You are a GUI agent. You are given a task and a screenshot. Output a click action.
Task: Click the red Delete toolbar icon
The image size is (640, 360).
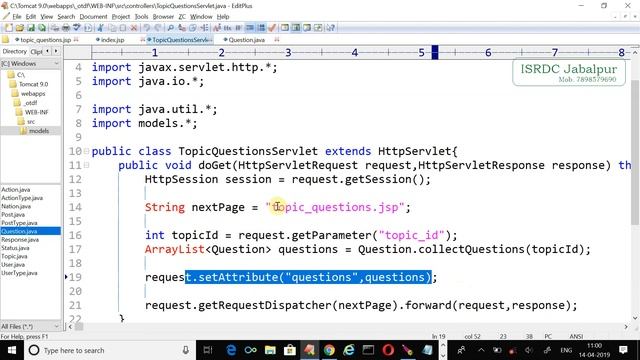(134, 28)
